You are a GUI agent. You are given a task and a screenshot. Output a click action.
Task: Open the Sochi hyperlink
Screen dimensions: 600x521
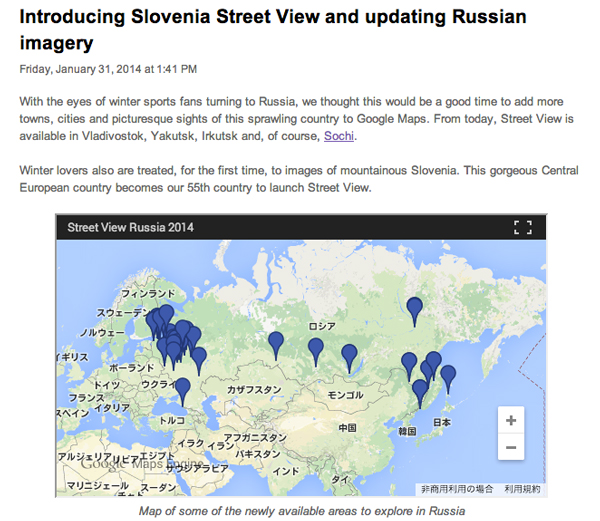pos(340,136)
